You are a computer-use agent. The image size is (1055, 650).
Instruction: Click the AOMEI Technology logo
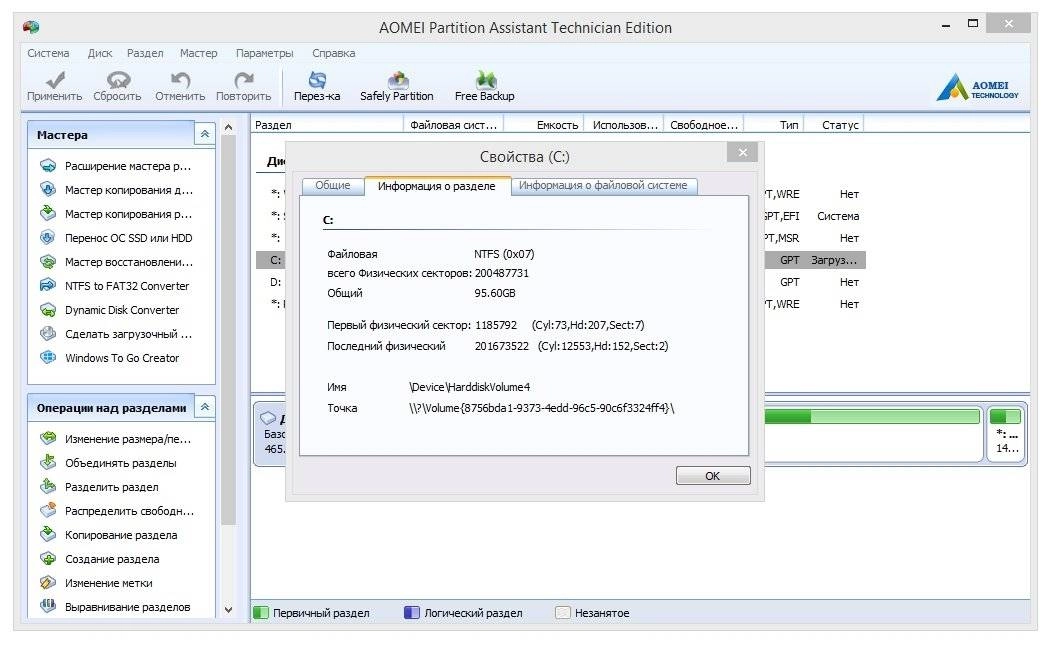click(977, 87)
